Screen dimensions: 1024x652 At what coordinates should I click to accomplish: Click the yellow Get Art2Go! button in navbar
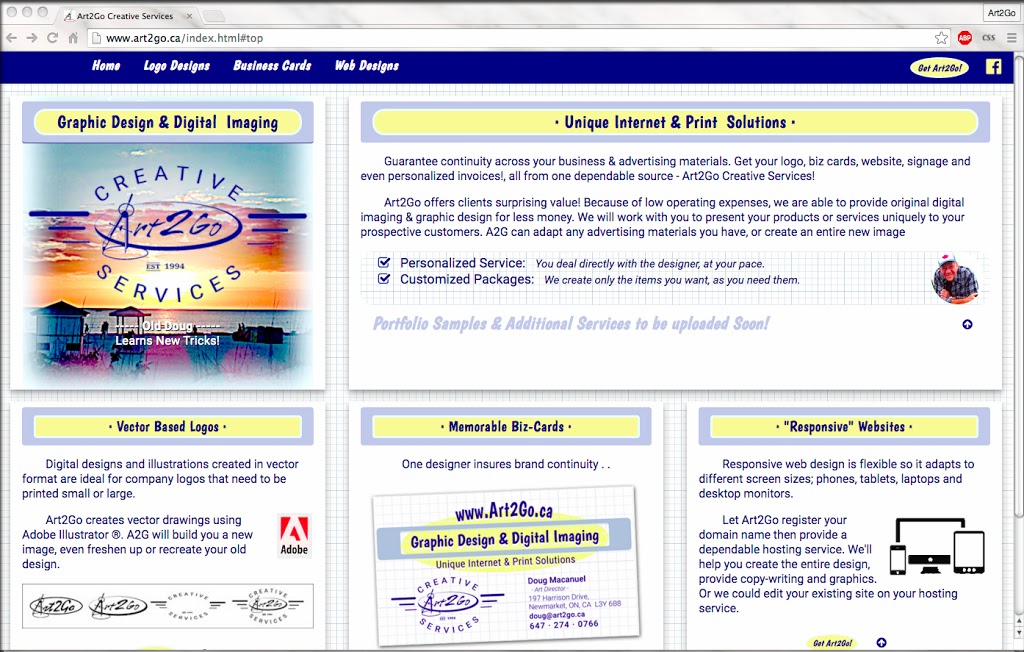[940, 67]
